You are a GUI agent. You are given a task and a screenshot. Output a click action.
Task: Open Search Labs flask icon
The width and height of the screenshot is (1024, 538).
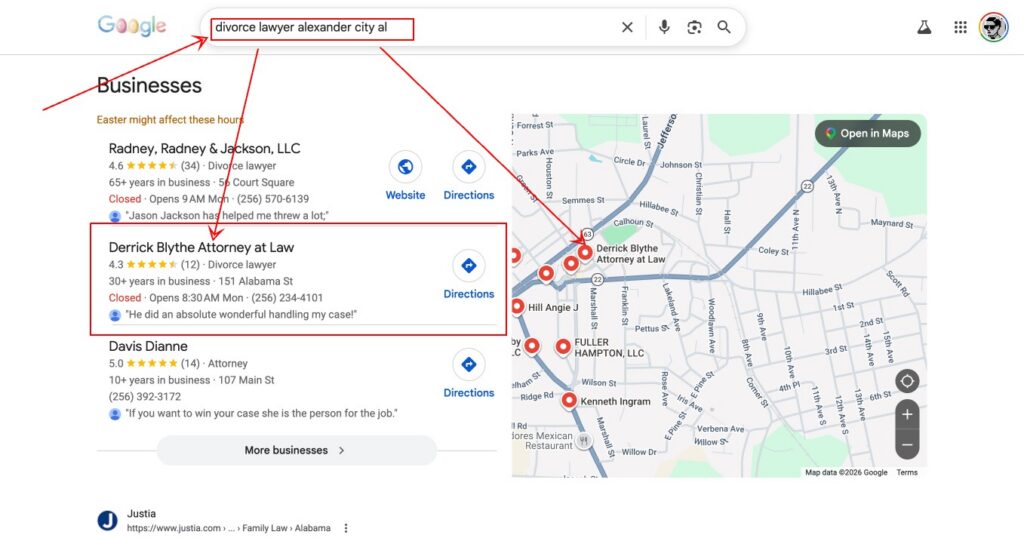click(924, 27)
